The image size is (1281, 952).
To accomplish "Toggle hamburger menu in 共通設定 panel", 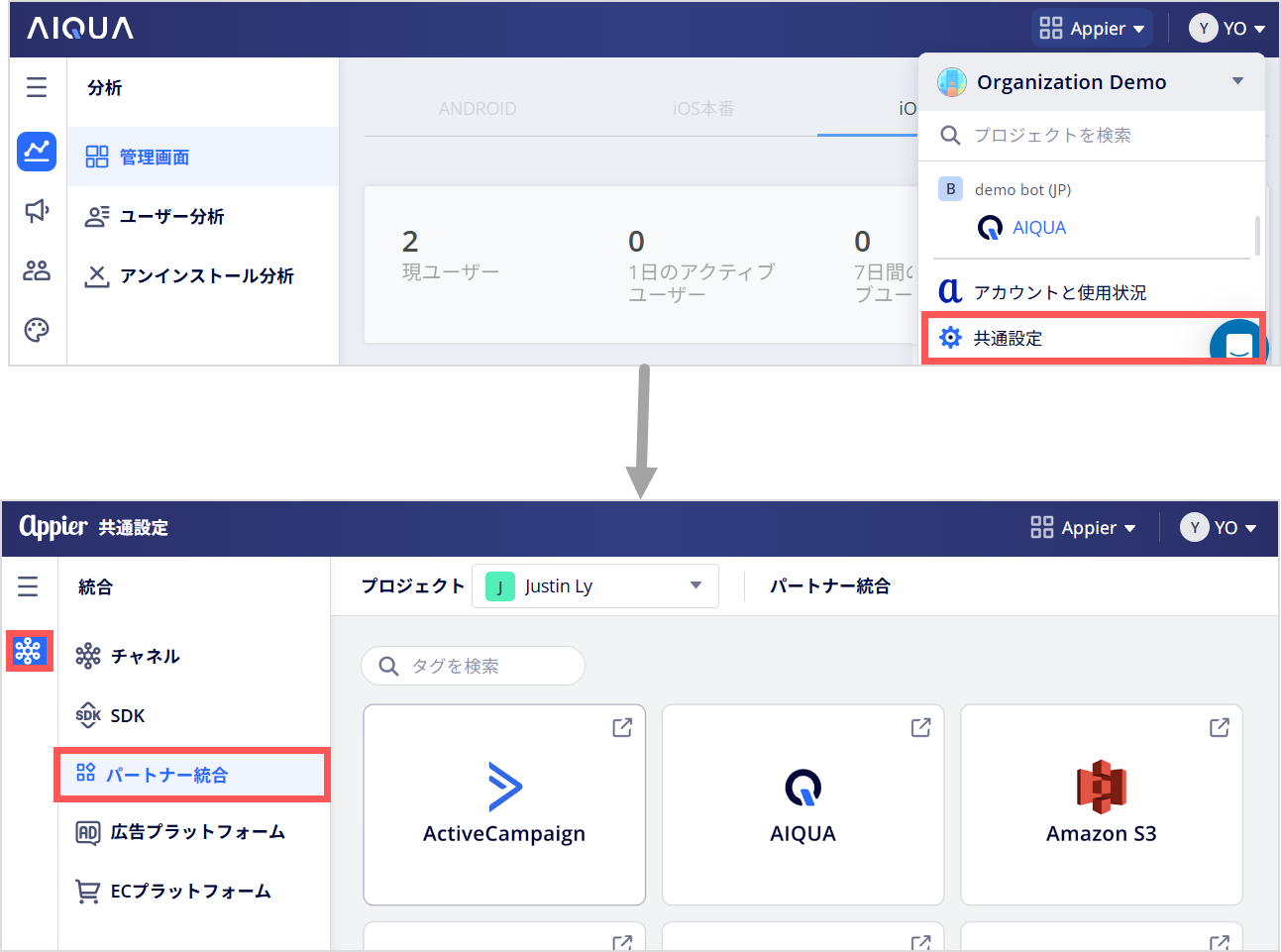I will point(28,586).
